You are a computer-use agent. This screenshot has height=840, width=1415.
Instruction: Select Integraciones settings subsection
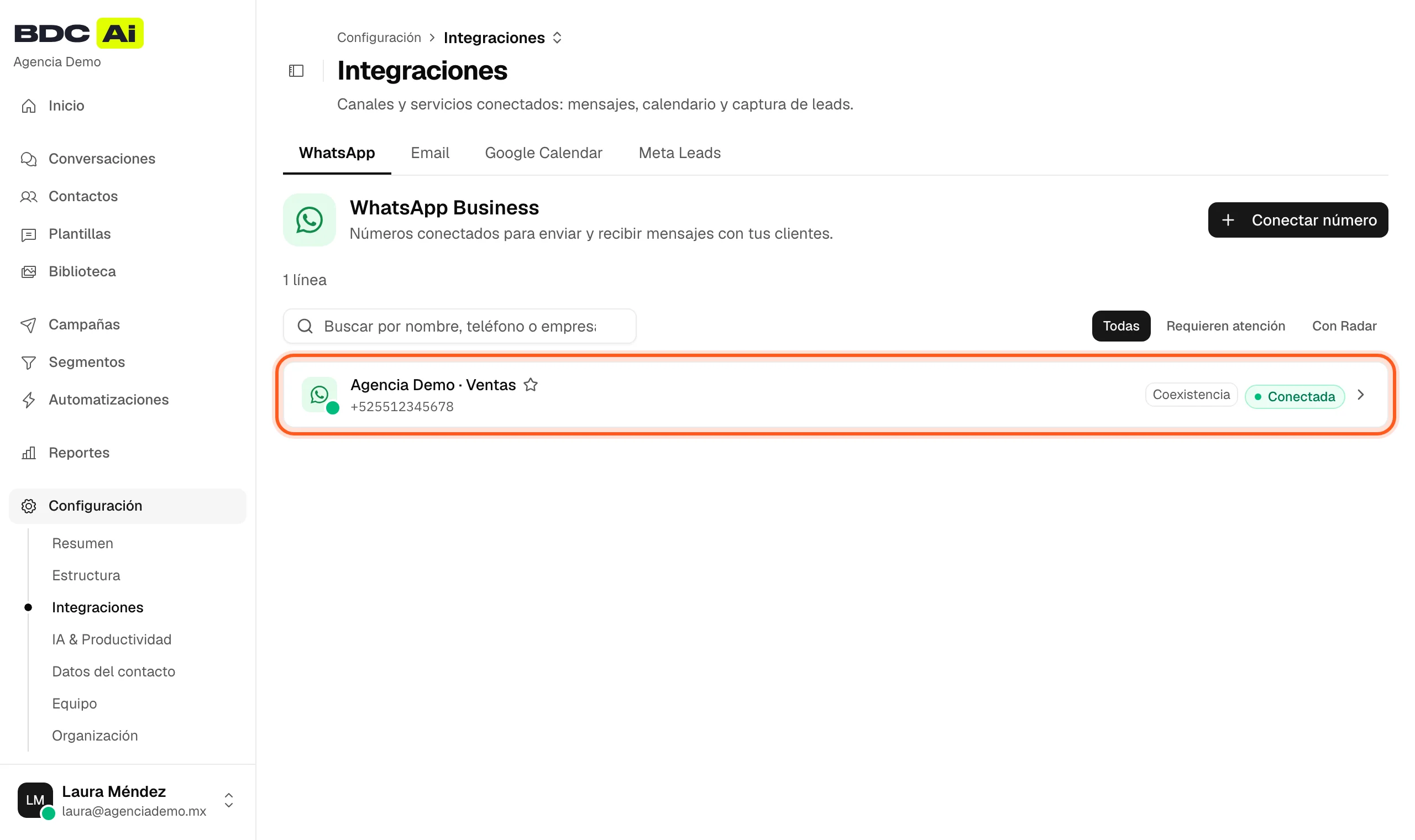tap(98, 608)
